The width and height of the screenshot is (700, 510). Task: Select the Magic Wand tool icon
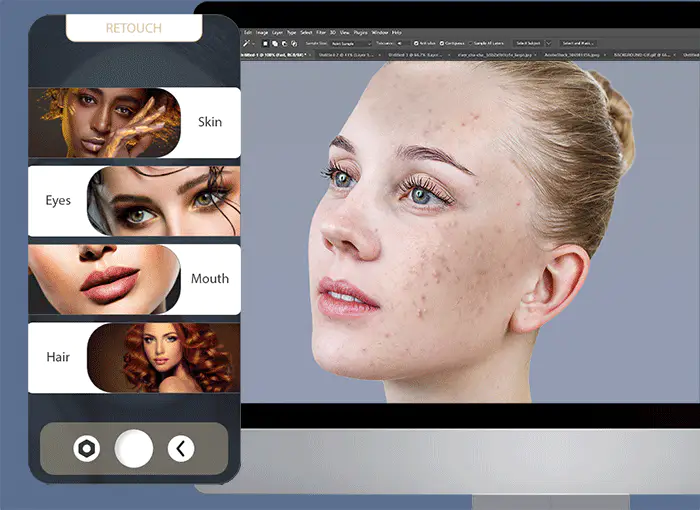point(246,43)
